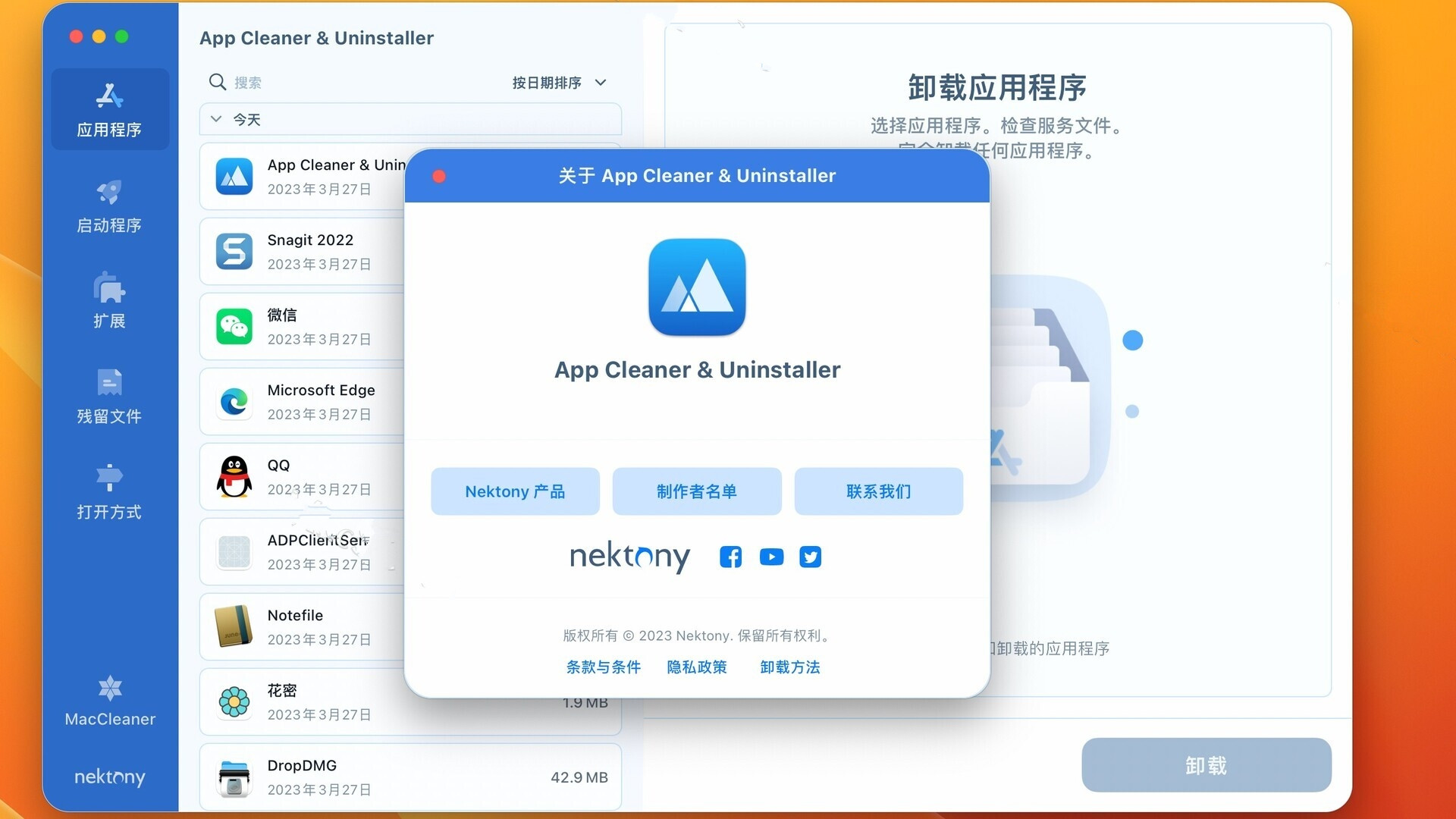Click the Snagit 2022 app name
This screenshot has width=1456, height=819.
[310, 240]
